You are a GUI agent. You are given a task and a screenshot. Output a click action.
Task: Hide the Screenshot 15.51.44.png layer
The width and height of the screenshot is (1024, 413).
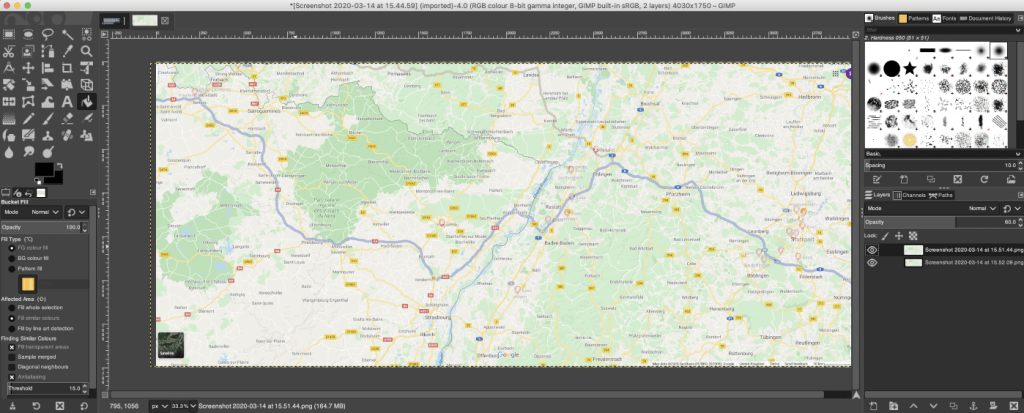pos(872,250)
